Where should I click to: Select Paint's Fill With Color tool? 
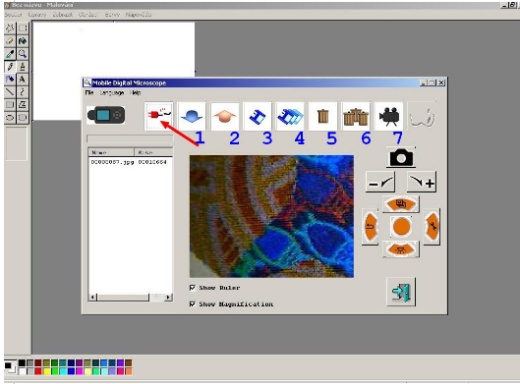pos(22,41)
